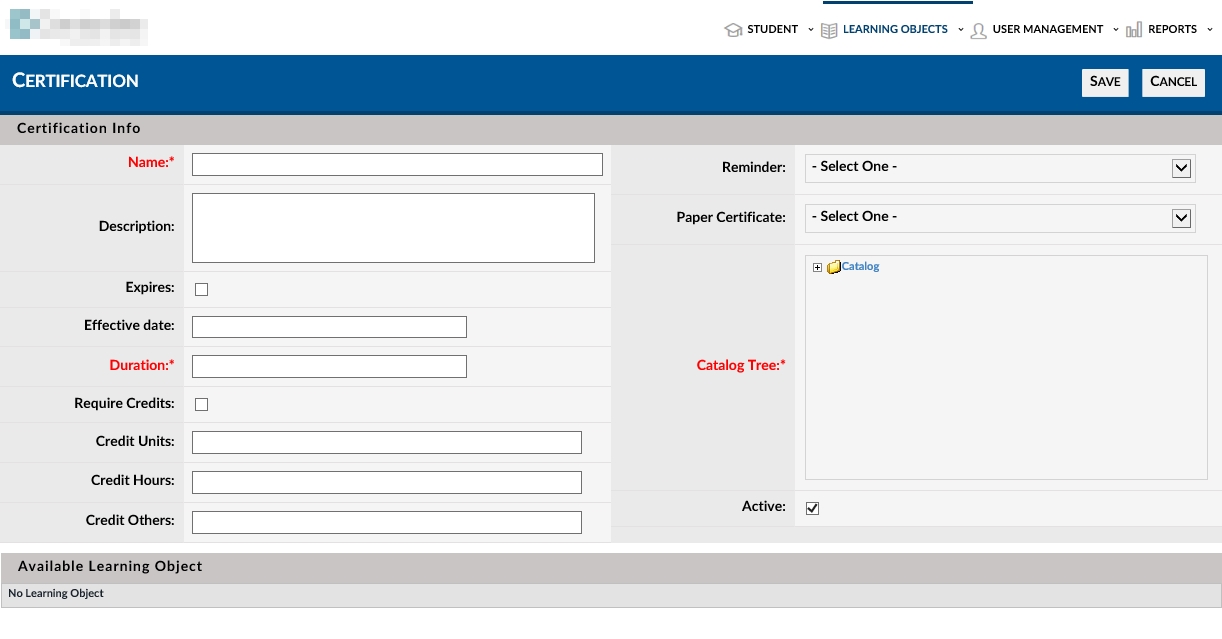The height and width of the screenshot is (639, 1222).
Task: Enable the Require Credits checkbox
Action: (201, 405)
